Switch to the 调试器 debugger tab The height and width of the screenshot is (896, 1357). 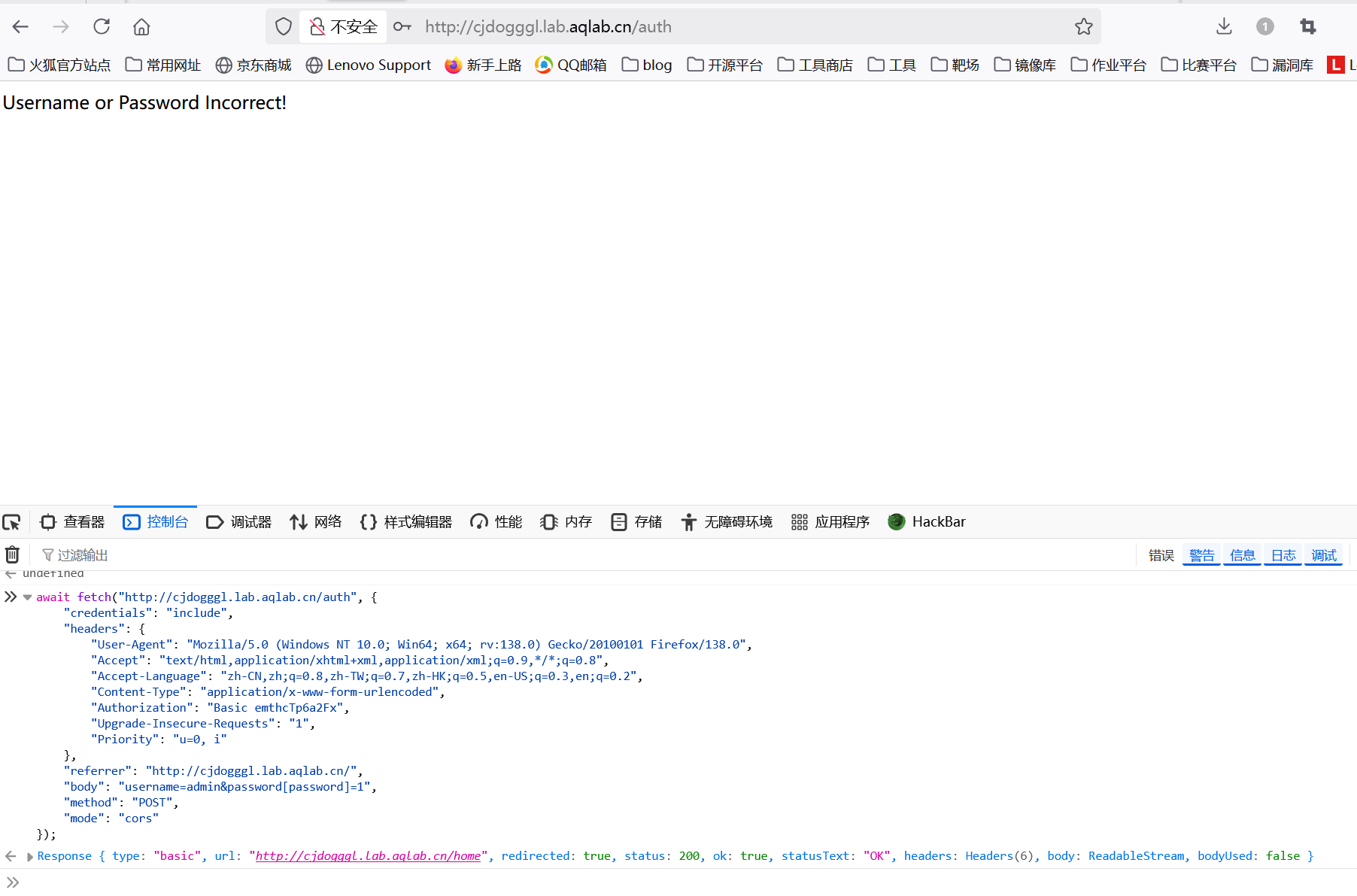pyautogui.click(x=239, y=522)
